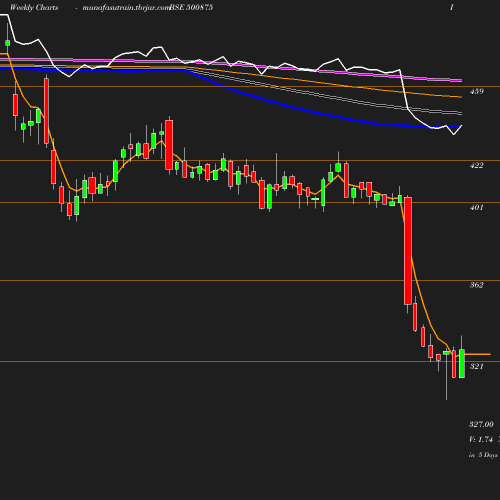Viewport: 500px width, 500px height.
Task: Click the 362 price axis label
Action: (x=477, y=285)
